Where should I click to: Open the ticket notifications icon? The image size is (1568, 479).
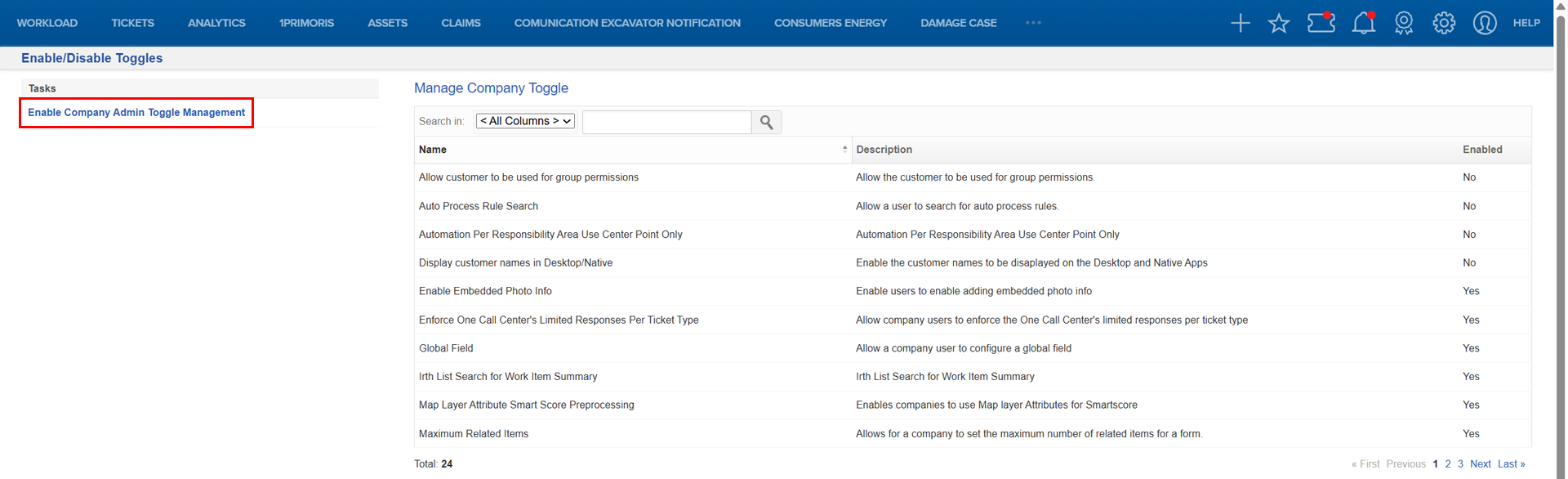click(x=1321, y=23)
